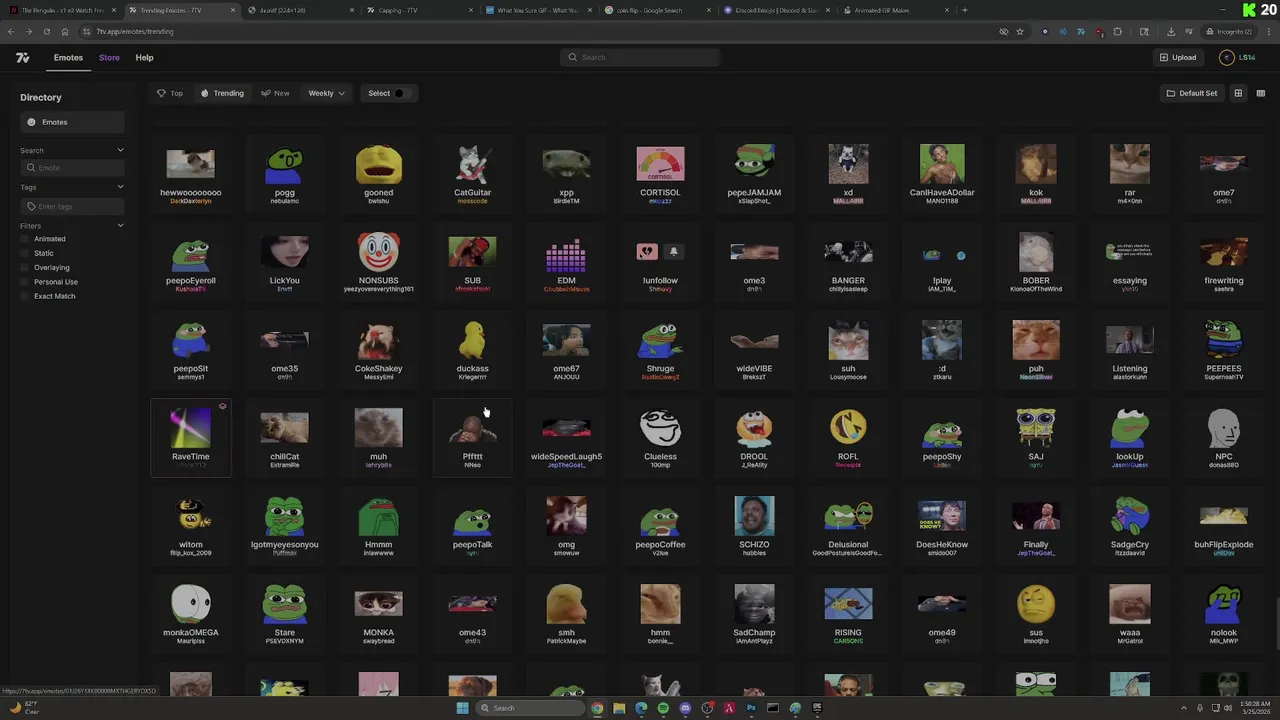This screenshot has width=1280, height=720.
Task: Open the Default Set selector
Action: (x=1192, y=93)
